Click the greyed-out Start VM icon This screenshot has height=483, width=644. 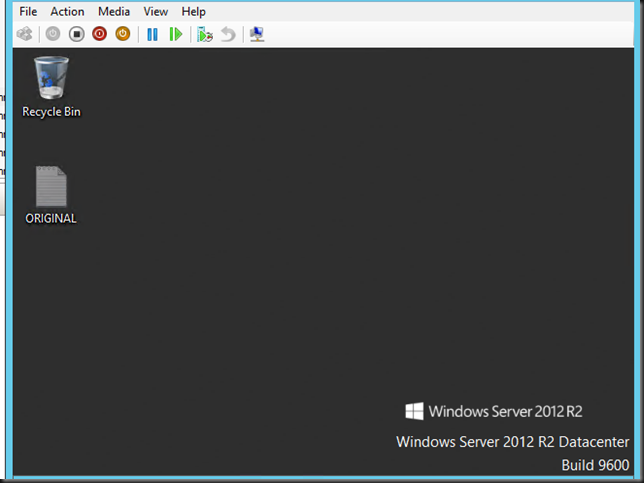pos(53,34)
